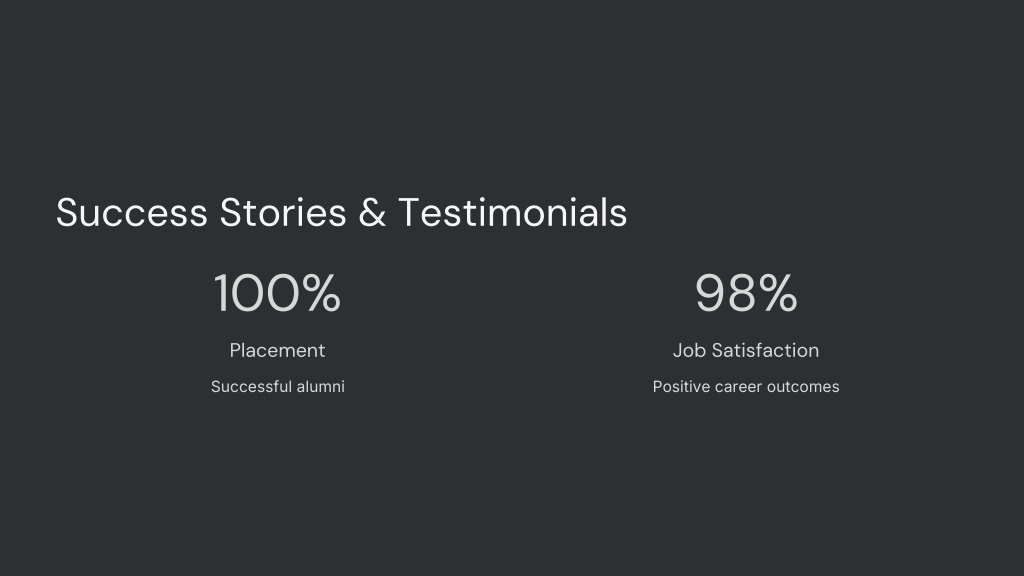
Task: Click the percent sign after 98
Action: [x=778, y=293]
